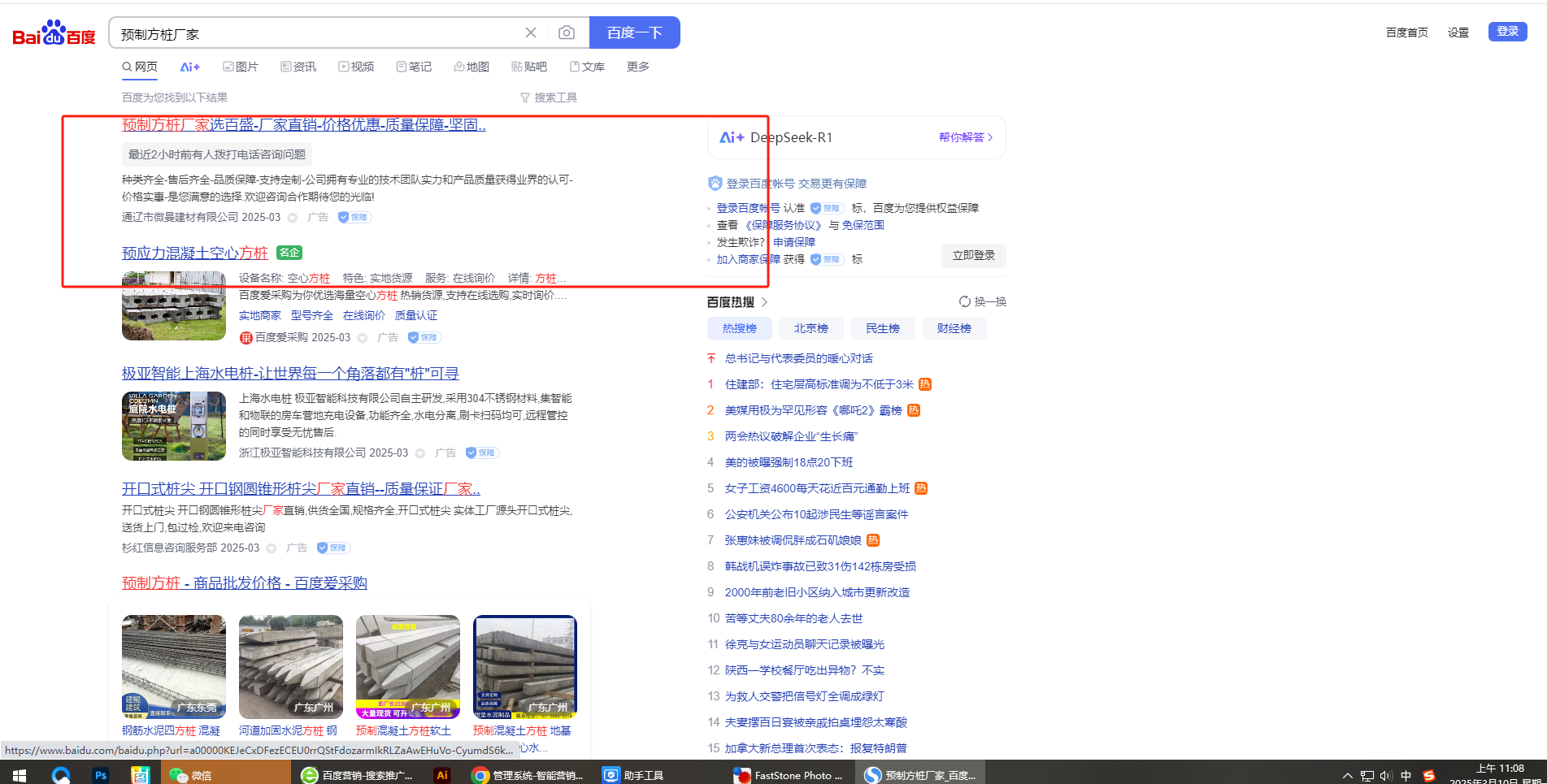This screenshot has height=784, width=1547.
Task: Expand the 更多 search categories
Action: 637,67
